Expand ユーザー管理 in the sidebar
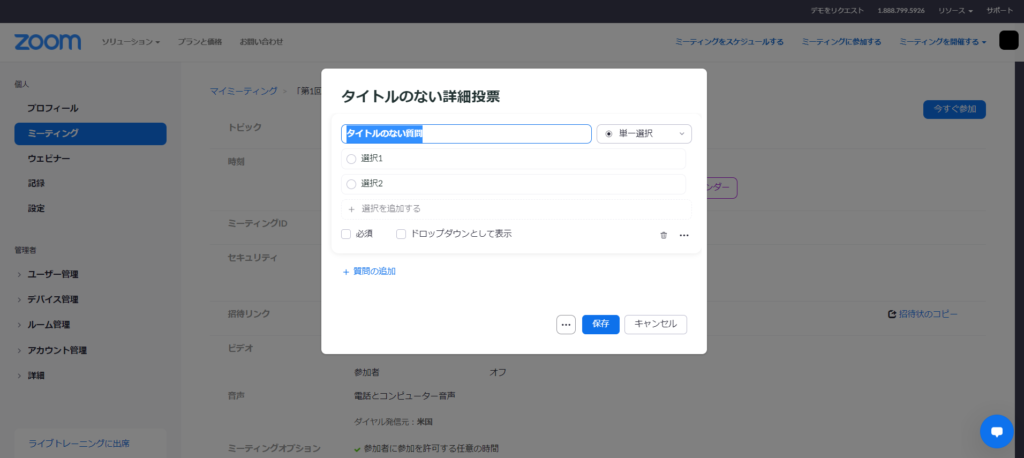The height and width of the screenshot is (458, 1024). point(53,274)
